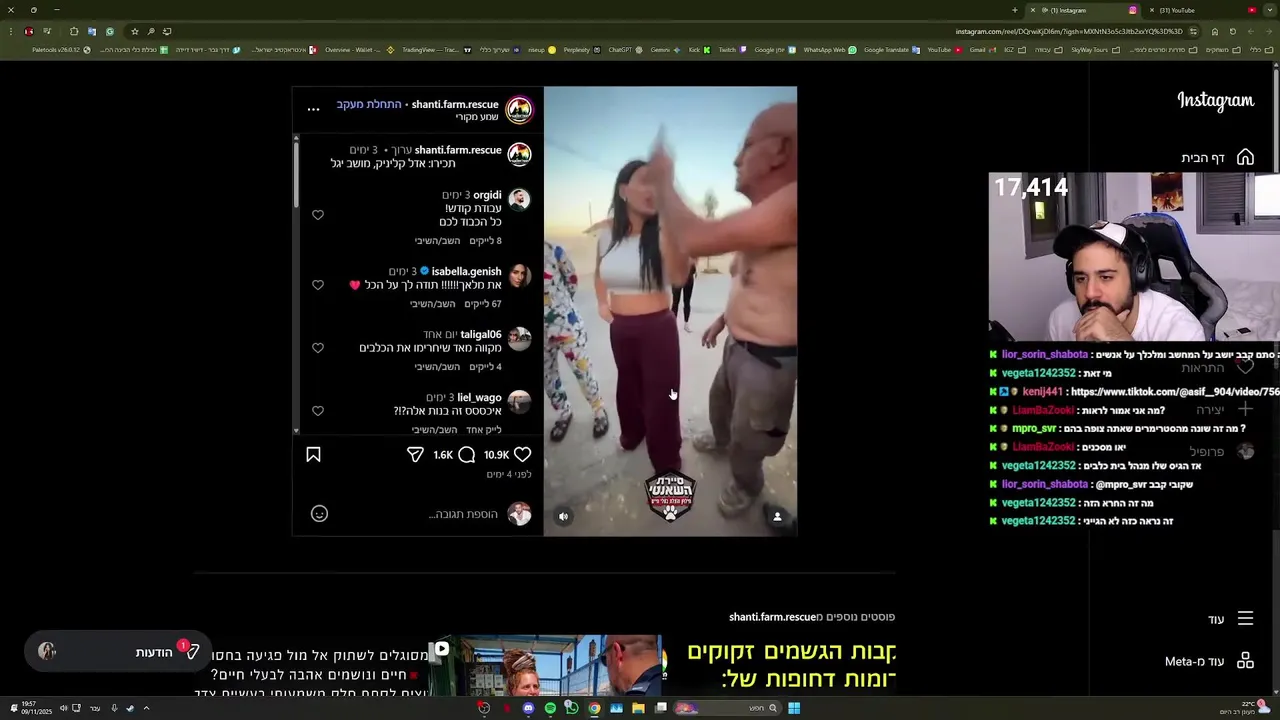1280x720 pixels.
Task: Open isabella.genish username link
Action: pos(466,271)
